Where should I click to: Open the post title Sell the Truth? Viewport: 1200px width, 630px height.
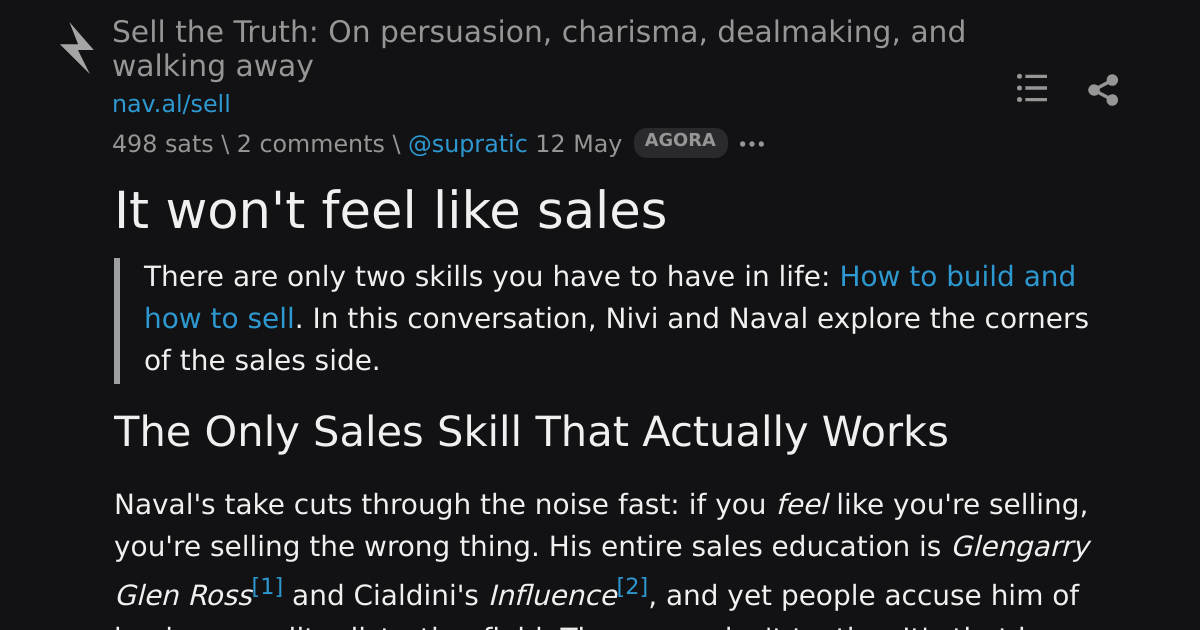pos(539,49)
